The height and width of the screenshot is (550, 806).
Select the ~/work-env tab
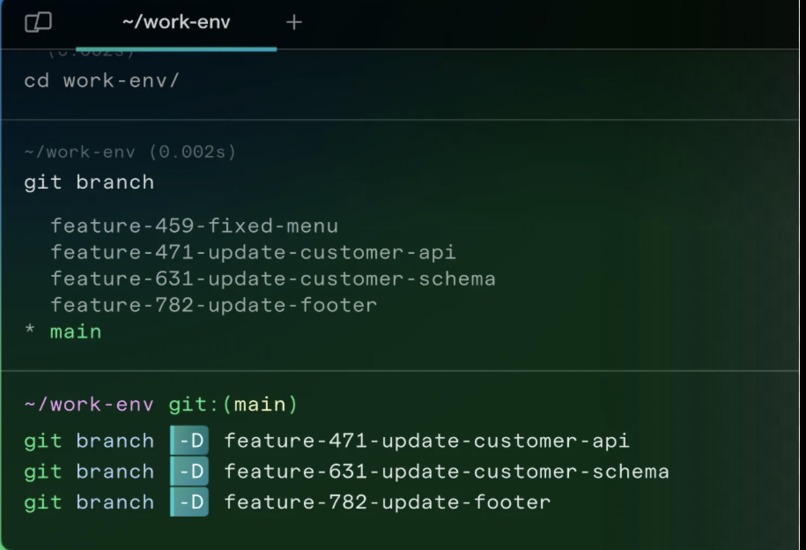(x=176, y=23)
